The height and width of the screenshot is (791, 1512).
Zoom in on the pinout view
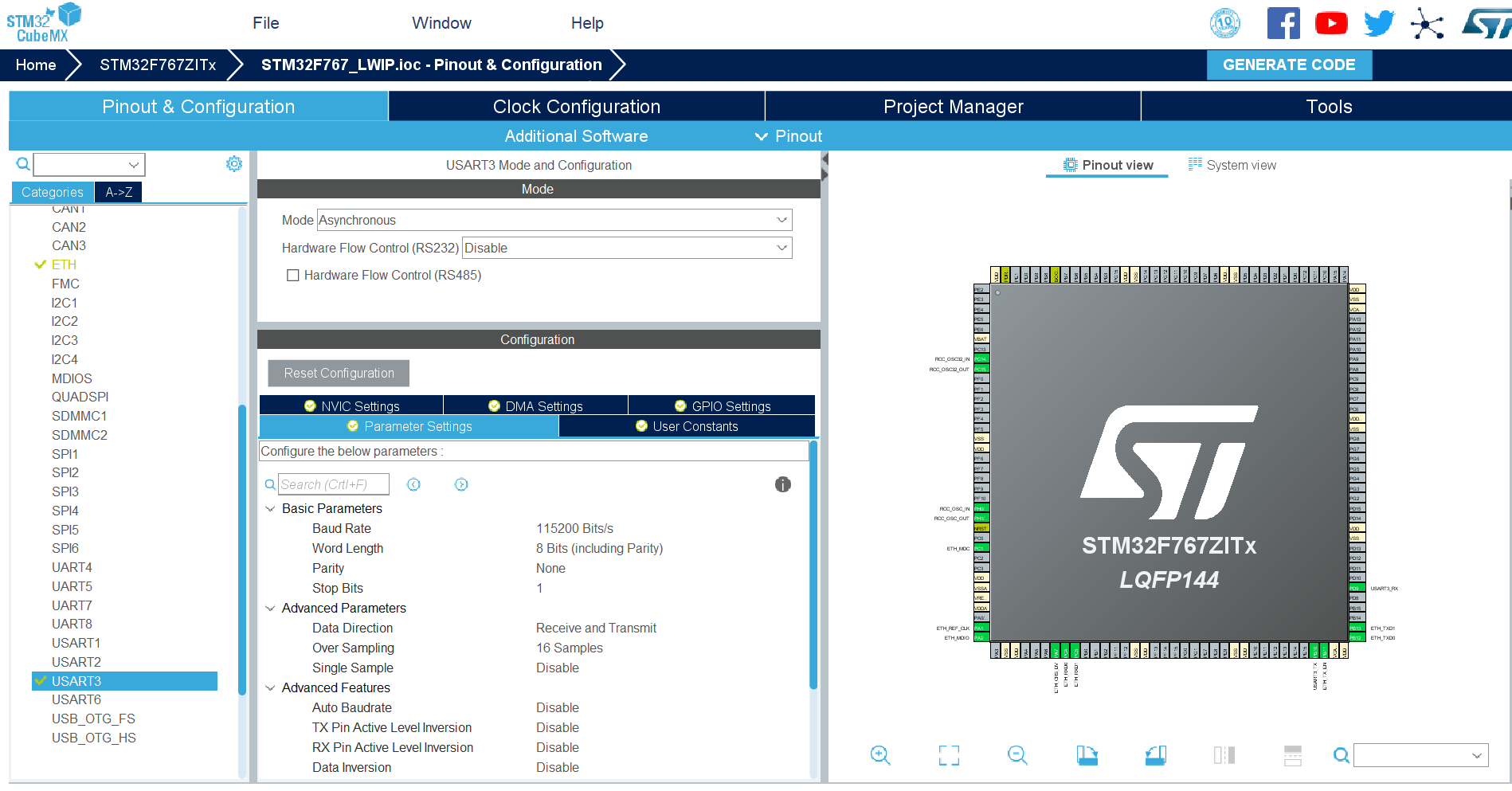click(x=880, y=755)
